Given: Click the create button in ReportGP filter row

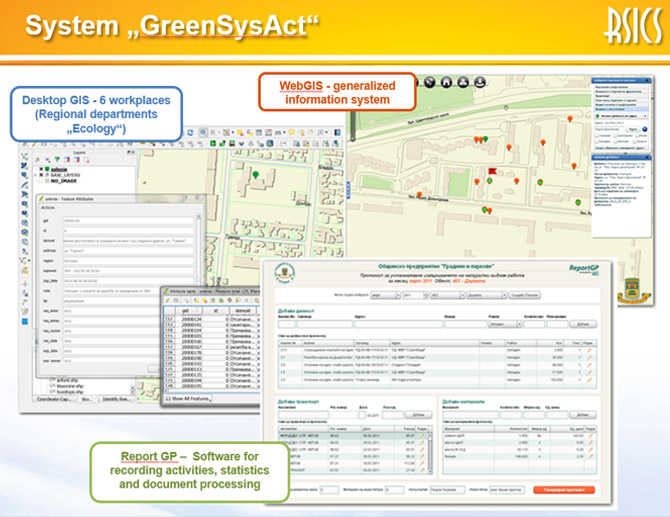Looking at the screenshot, I should (x=524, y=295).
